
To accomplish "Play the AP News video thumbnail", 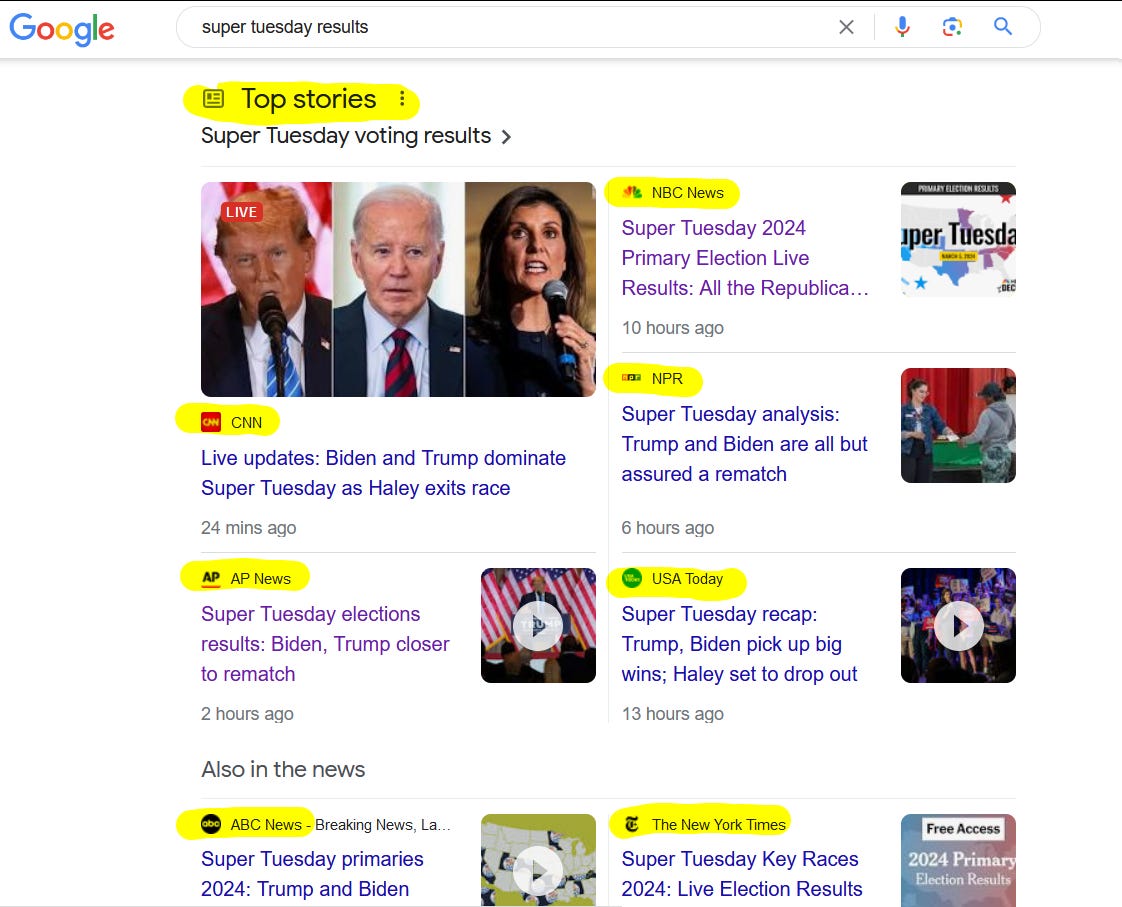I will pos(538,625).
